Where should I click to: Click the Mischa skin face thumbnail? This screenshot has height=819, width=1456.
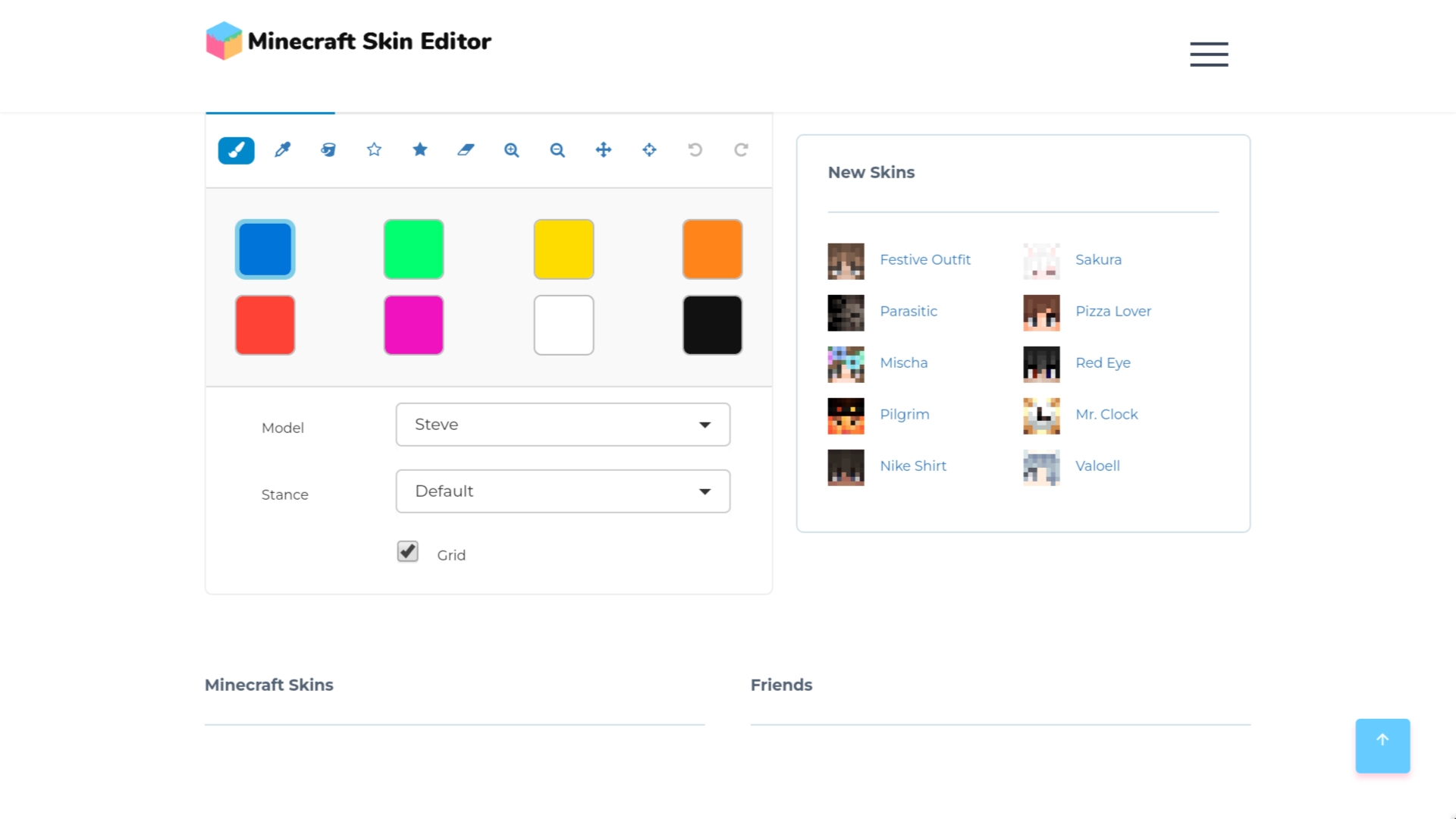point(846,365)
